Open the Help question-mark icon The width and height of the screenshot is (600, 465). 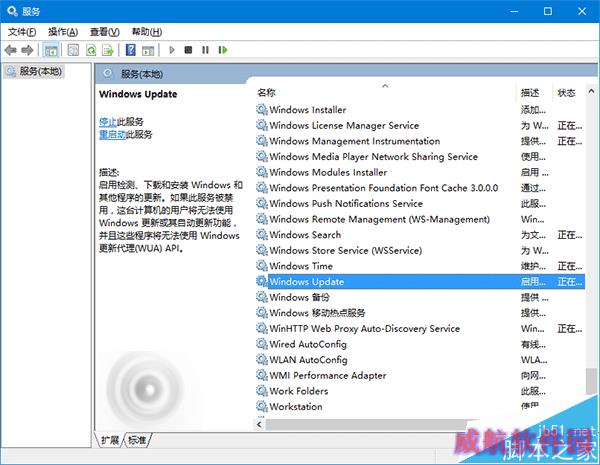click(x=130, y=50)
